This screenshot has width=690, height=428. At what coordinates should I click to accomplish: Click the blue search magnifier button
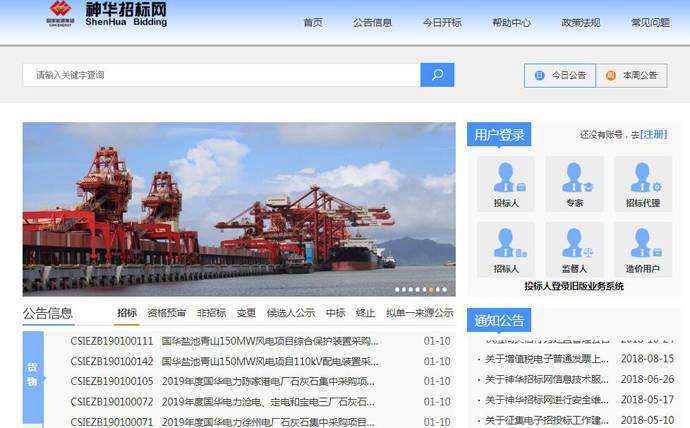click(437, 75)
